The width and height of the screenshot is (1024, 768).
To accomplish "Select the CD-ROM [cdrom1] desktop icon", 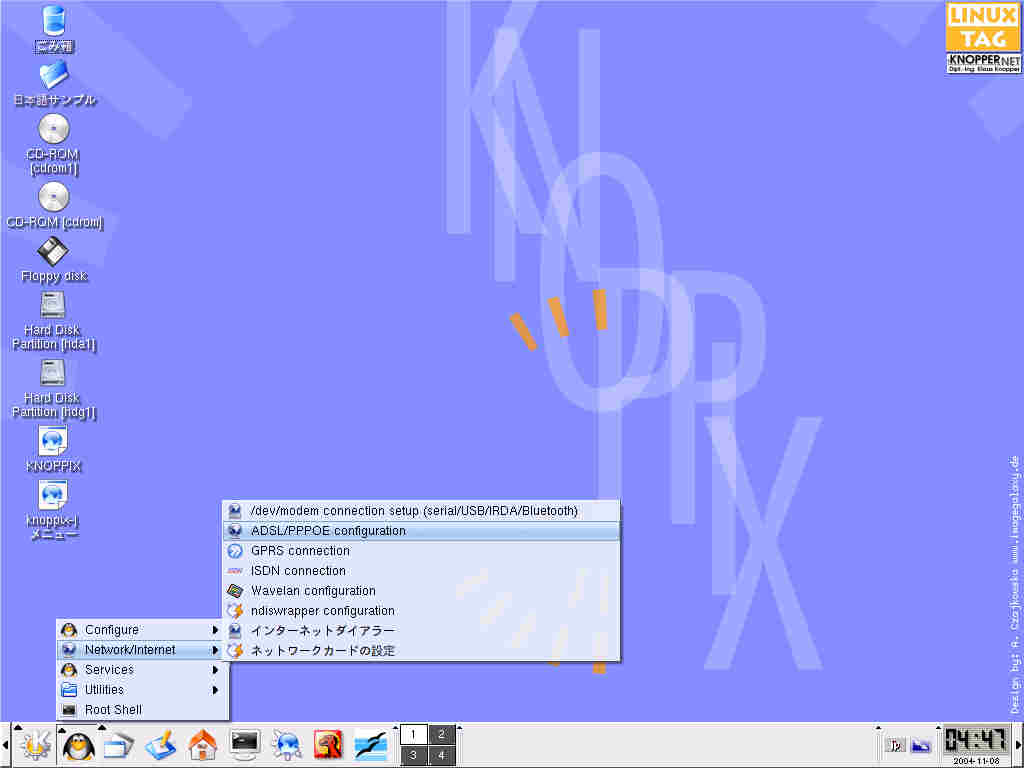I will [54, 144].
